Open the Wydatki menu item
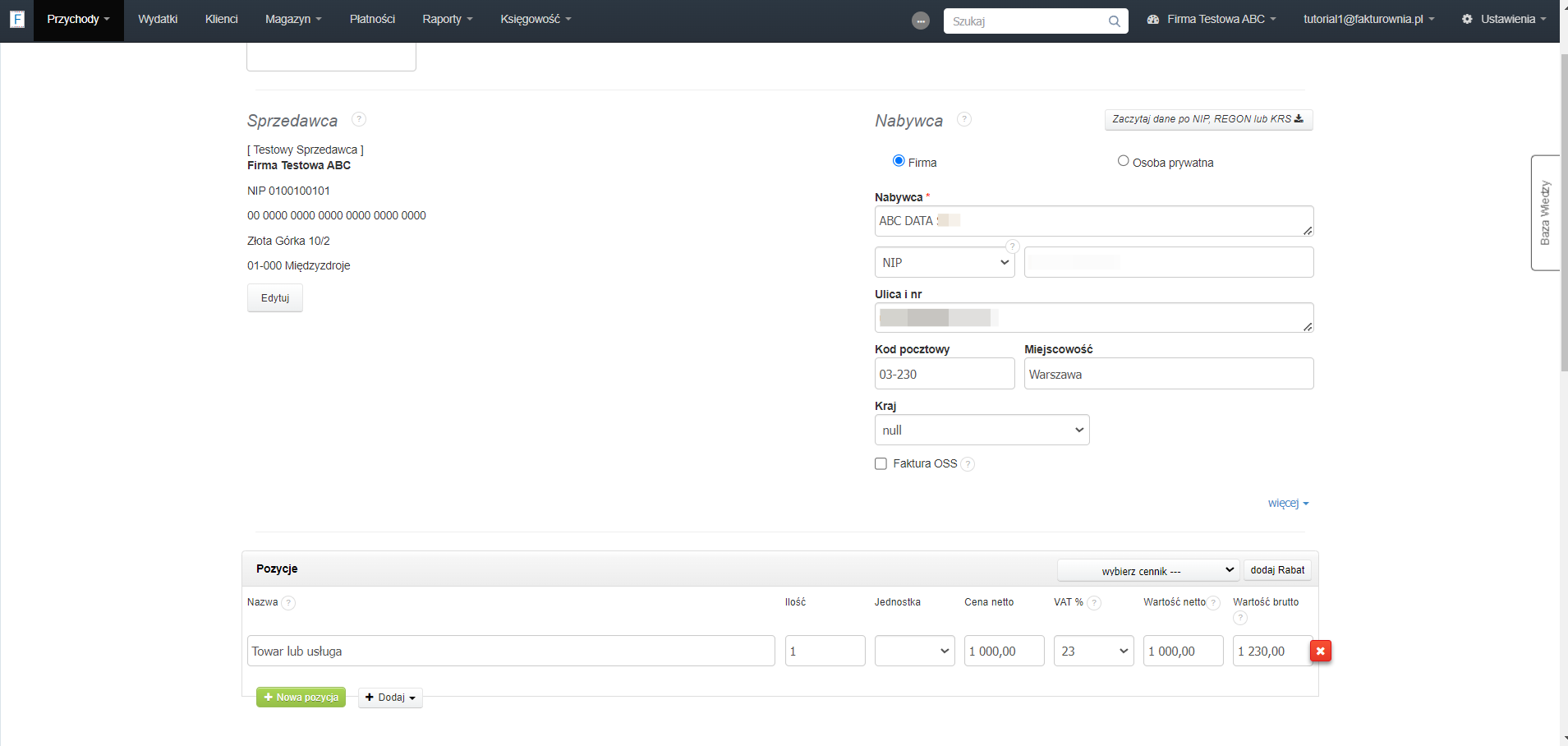This screenshot has width=1568, height=746. (x=158, y=19)
